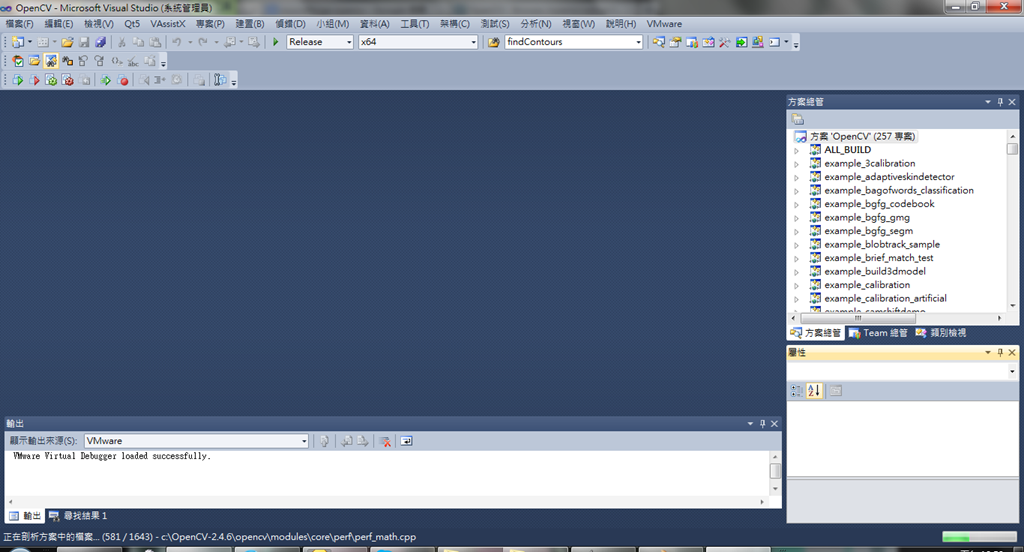Click the VMware start-without-debugging red arrow icon
This screenshot has width=1024, height=552.
[34, 80]
